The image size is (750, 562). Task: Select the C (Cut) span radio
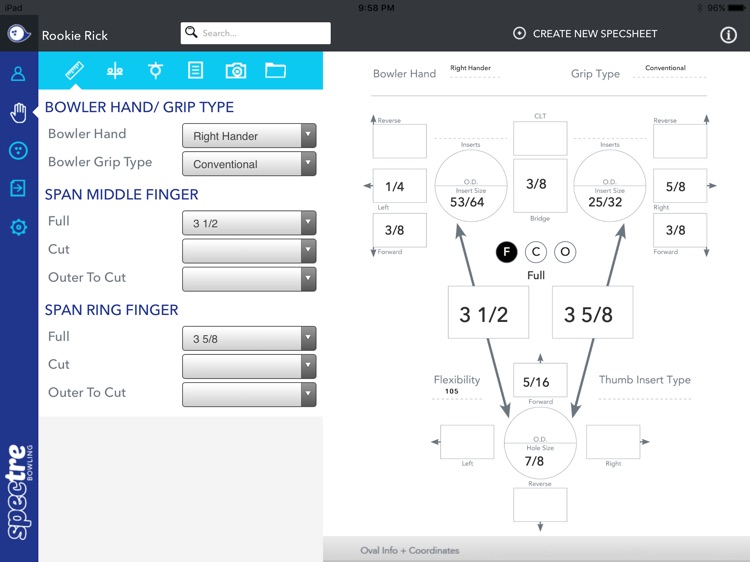click(536, 252)
